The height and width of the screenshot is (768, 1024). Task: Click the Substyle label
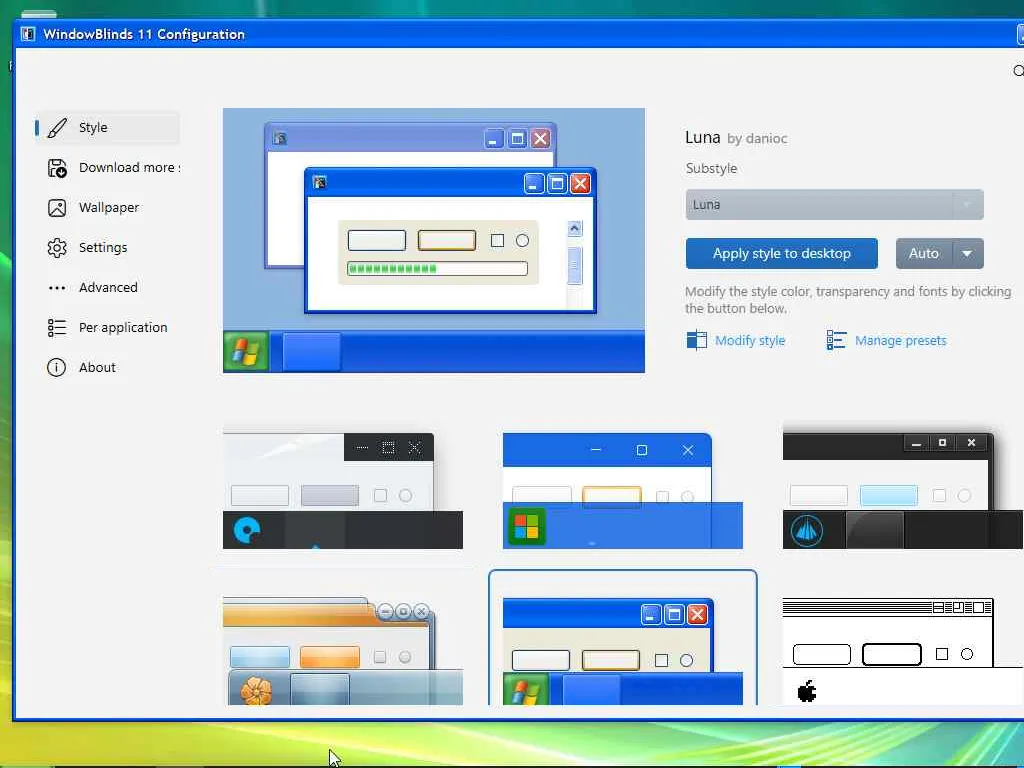coord(711,168)
